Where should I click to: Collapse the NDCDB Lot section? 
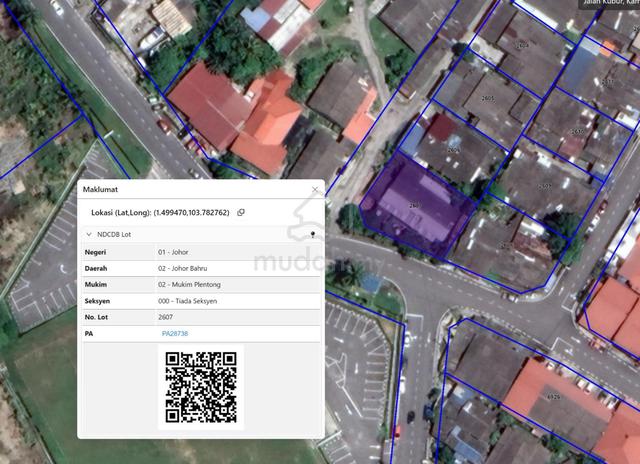(89, 235)
